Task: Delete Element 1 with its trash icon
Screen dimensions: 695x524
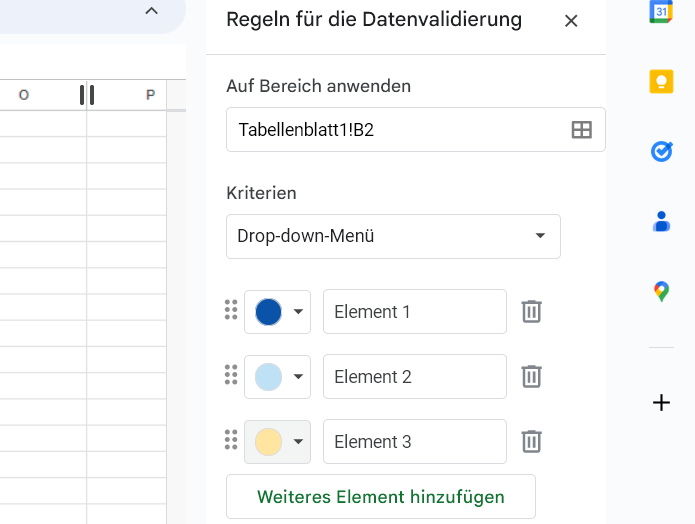Action: point(531,311)
